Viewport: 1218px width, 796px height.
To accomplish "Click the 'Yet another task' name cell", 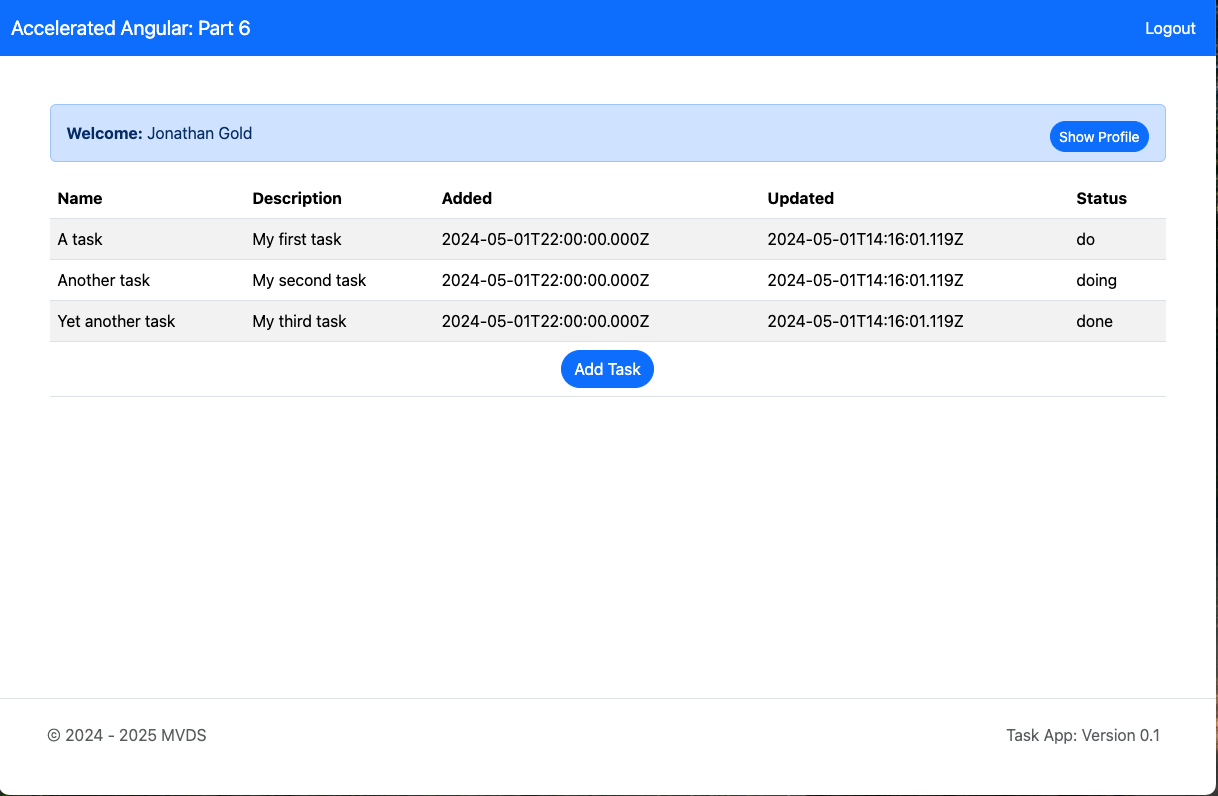I will [116, 321].
